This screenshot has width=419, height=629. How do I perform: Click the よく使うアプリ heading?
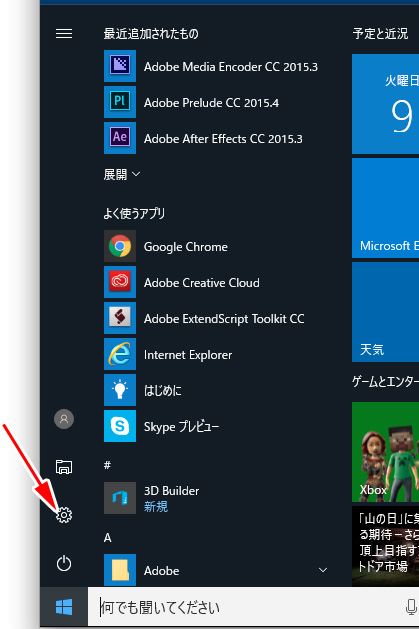pos(134,213)
